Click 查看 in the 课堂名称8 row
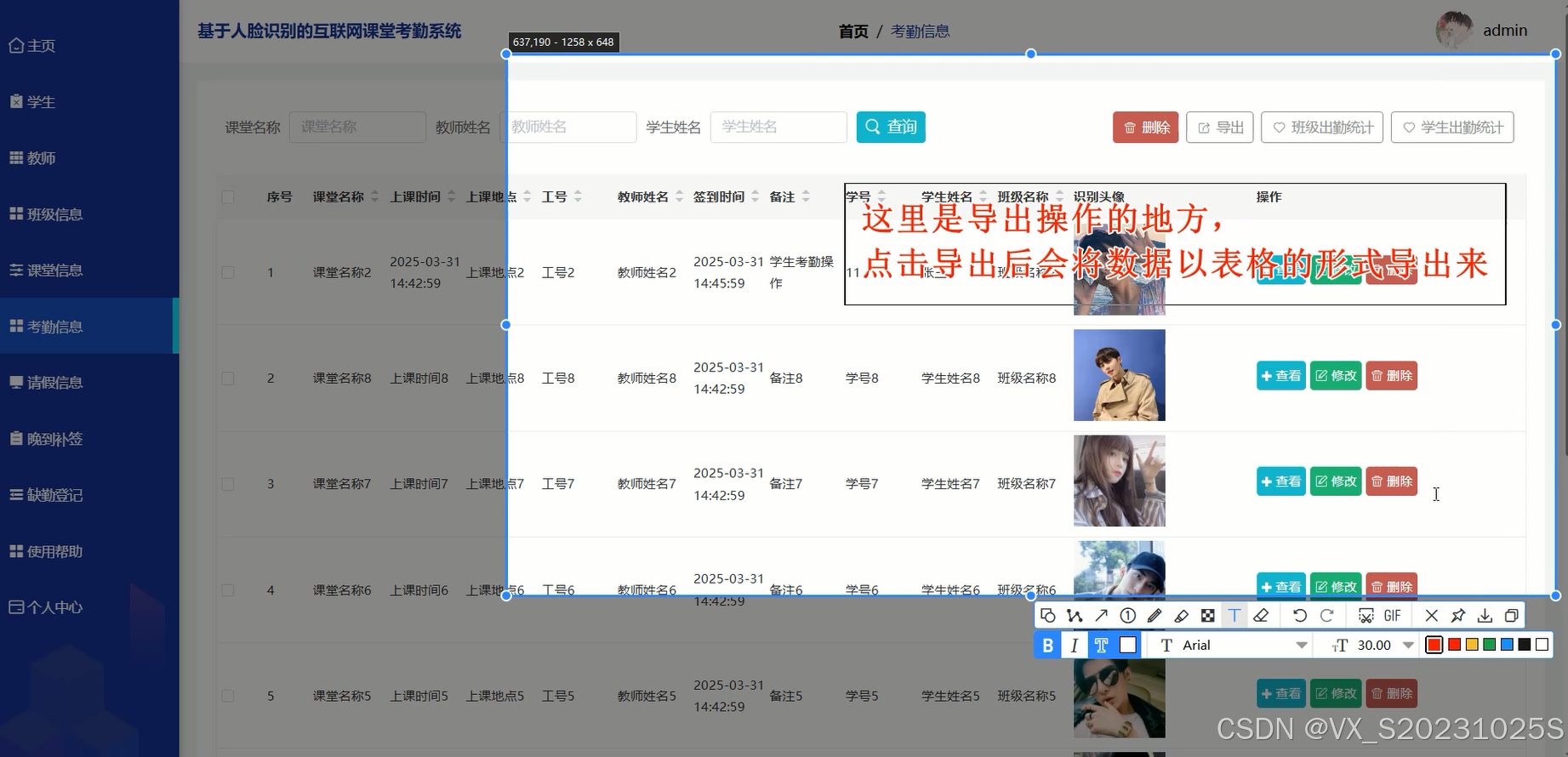 1281,376
